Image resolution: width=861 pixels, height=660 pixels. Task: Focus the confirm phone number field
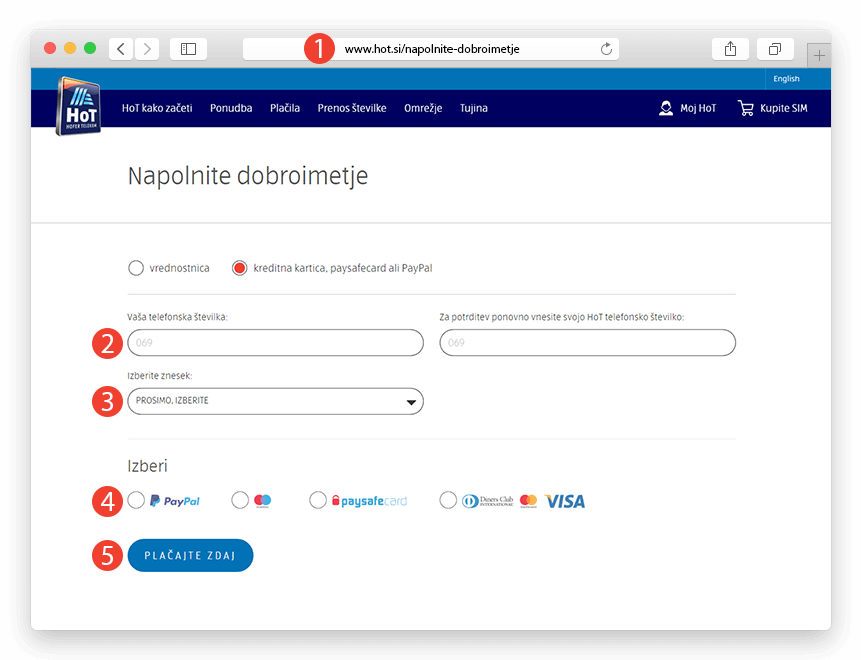tap(588, 343)
